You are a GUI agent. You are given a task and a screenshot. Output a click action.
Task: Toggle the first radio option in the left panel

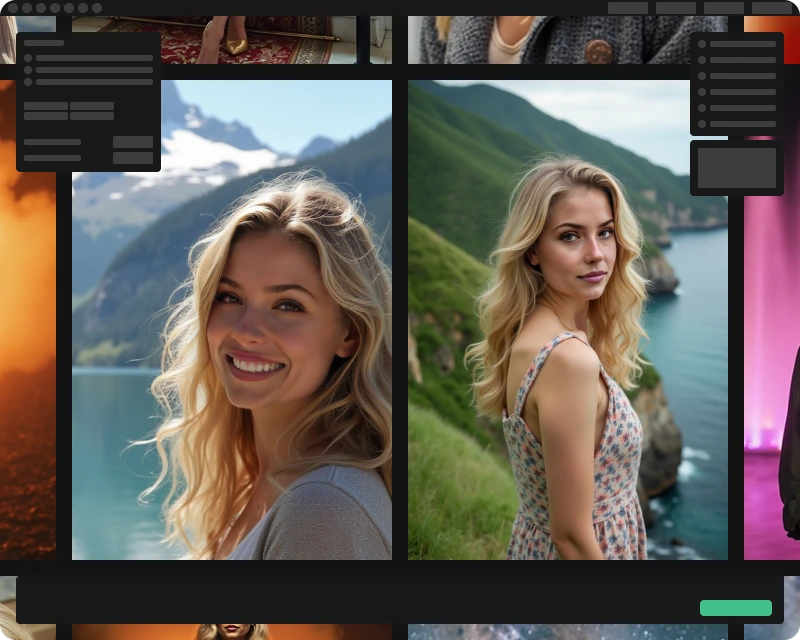pyautogui.click(x=28, y=58)
